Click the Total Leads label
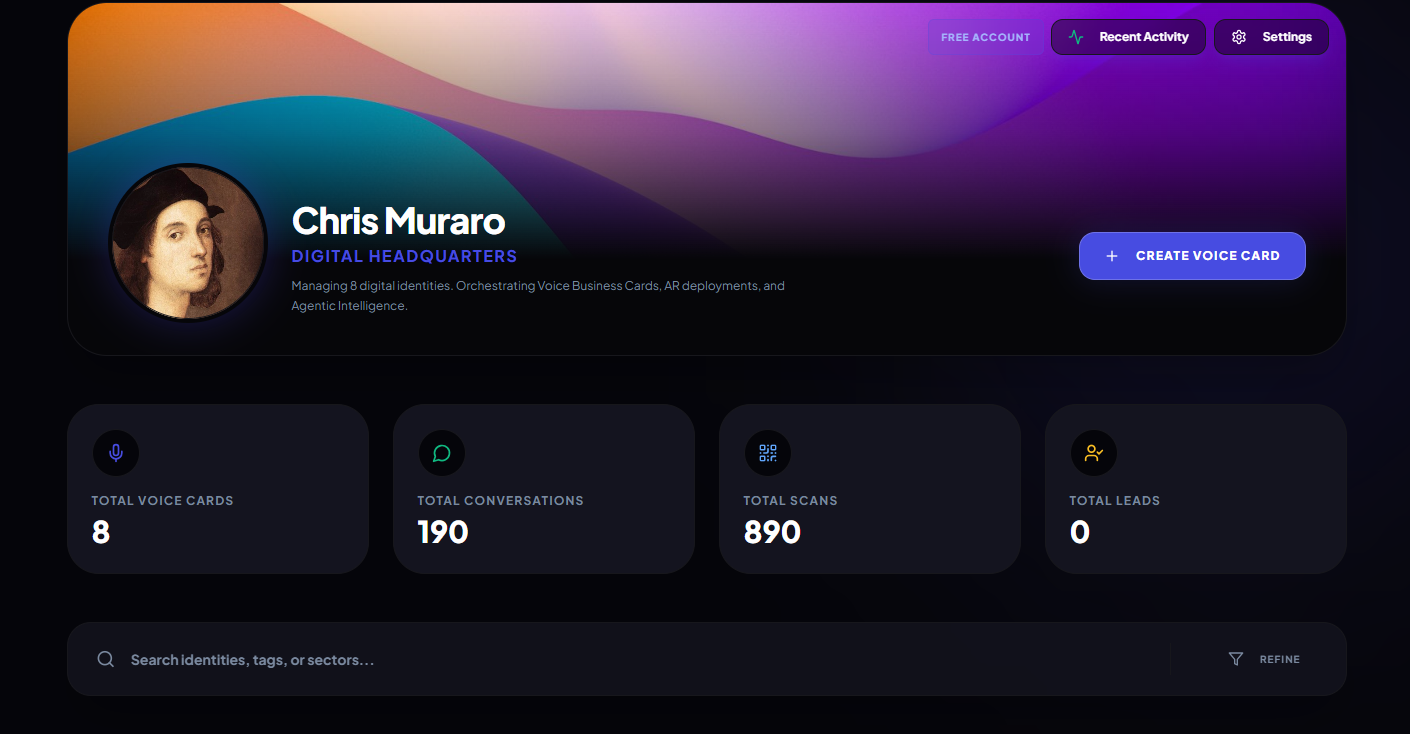Screen dimensions: 1410x734 1114,500
